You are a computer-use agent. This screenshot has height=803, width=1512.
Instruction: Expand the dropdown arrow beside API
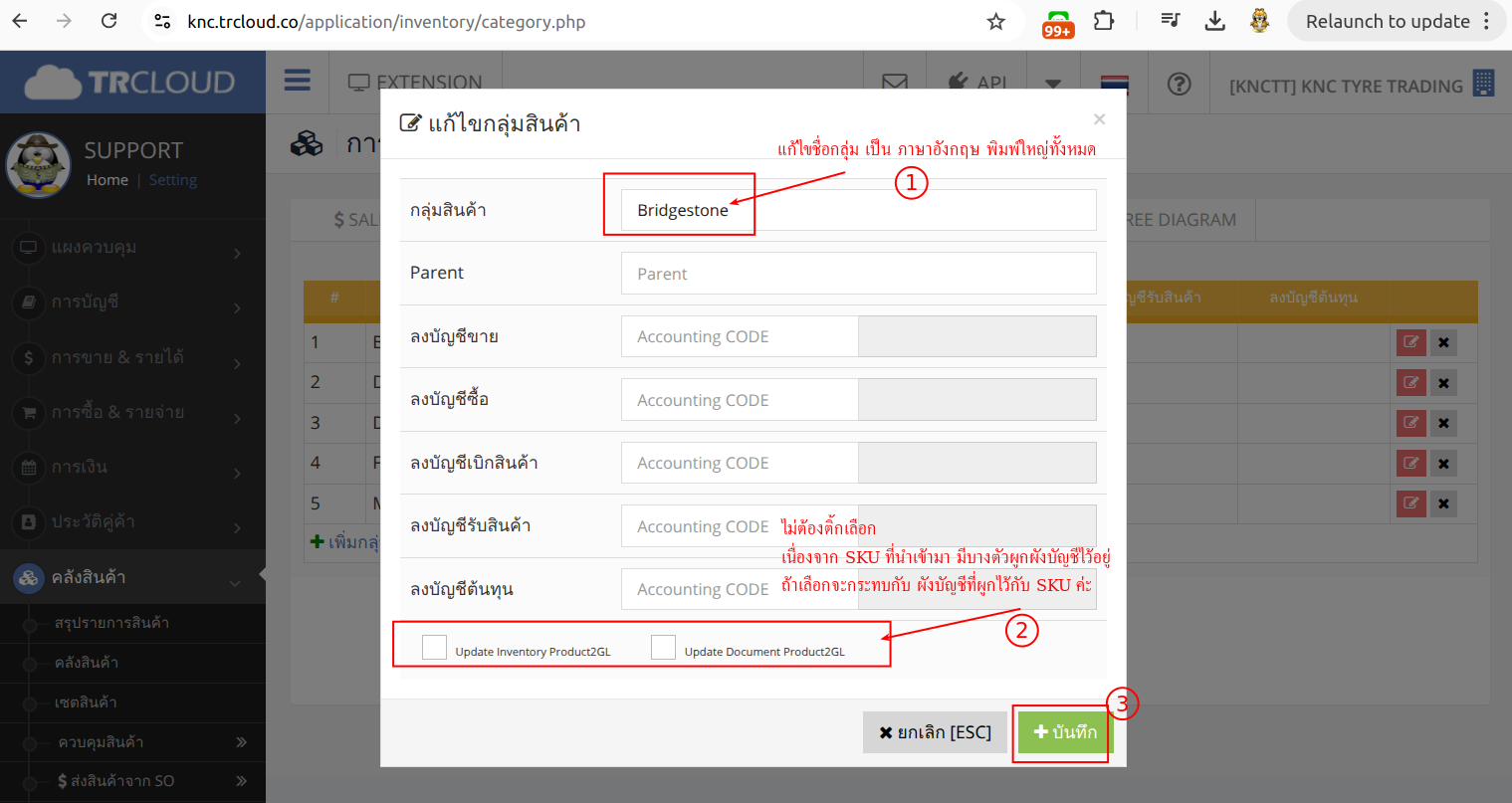(1053, 84)
